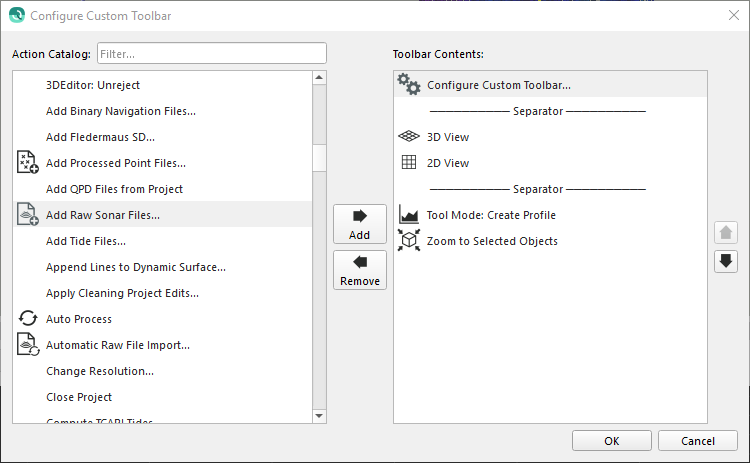
Task: Click the Automatic Raw File Import icon
Action: tap(28, 345)
